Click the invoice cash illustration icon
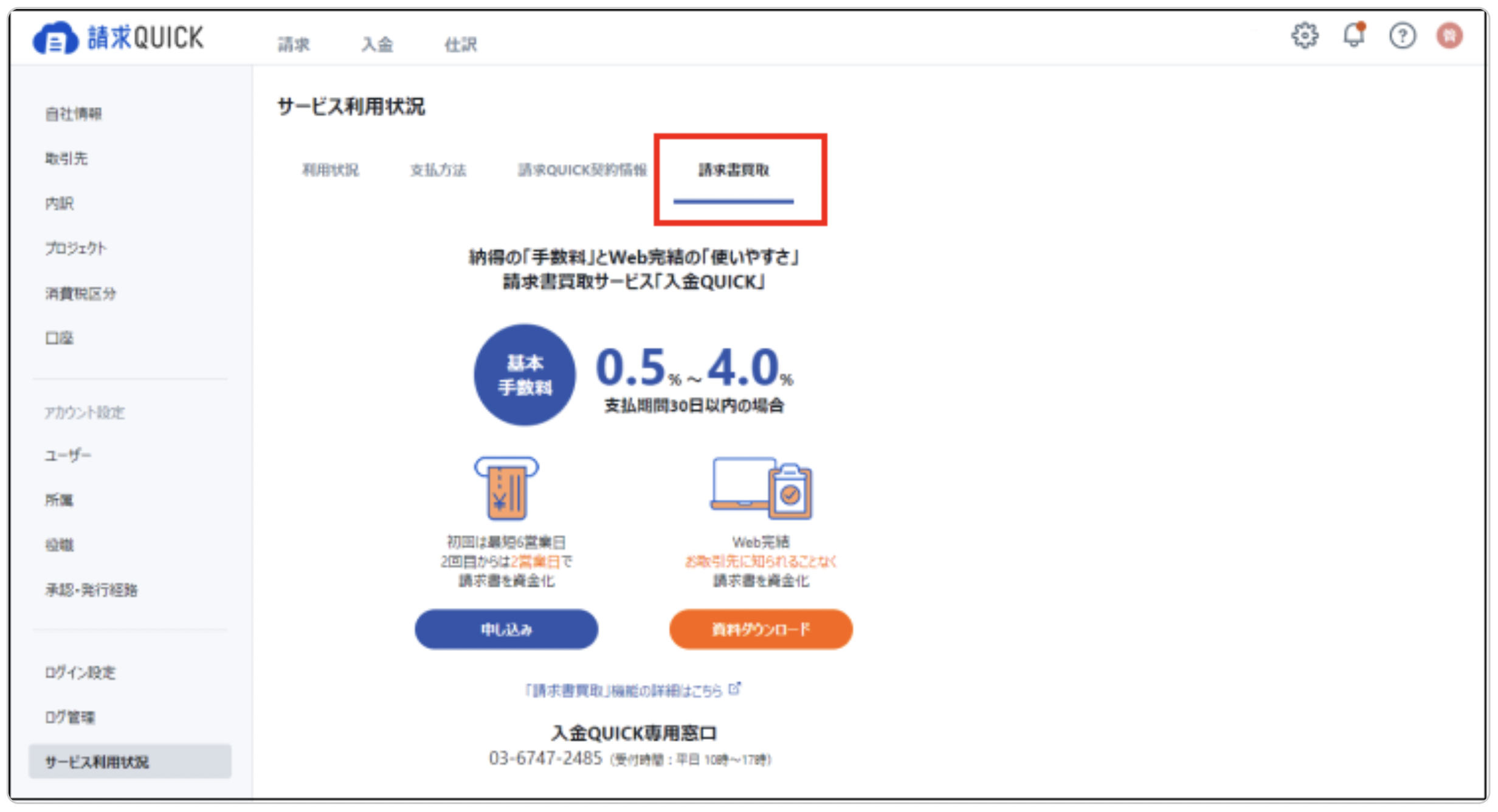 506,489
